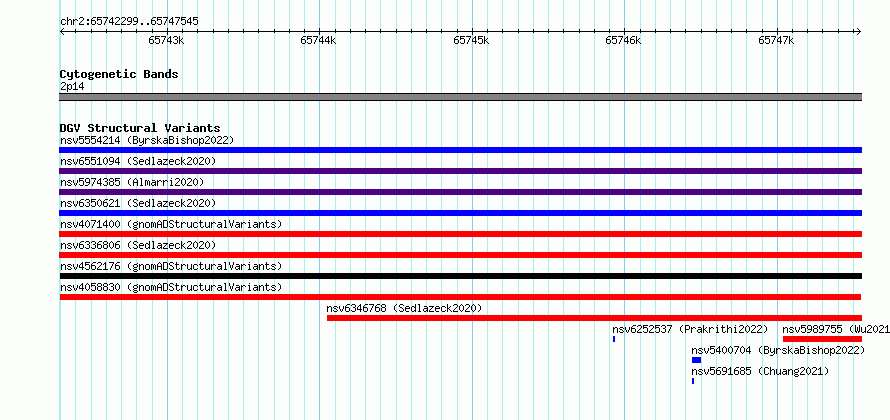
Task: Click the tiny blue nsv6252537 marker
Action: [614, 339]
